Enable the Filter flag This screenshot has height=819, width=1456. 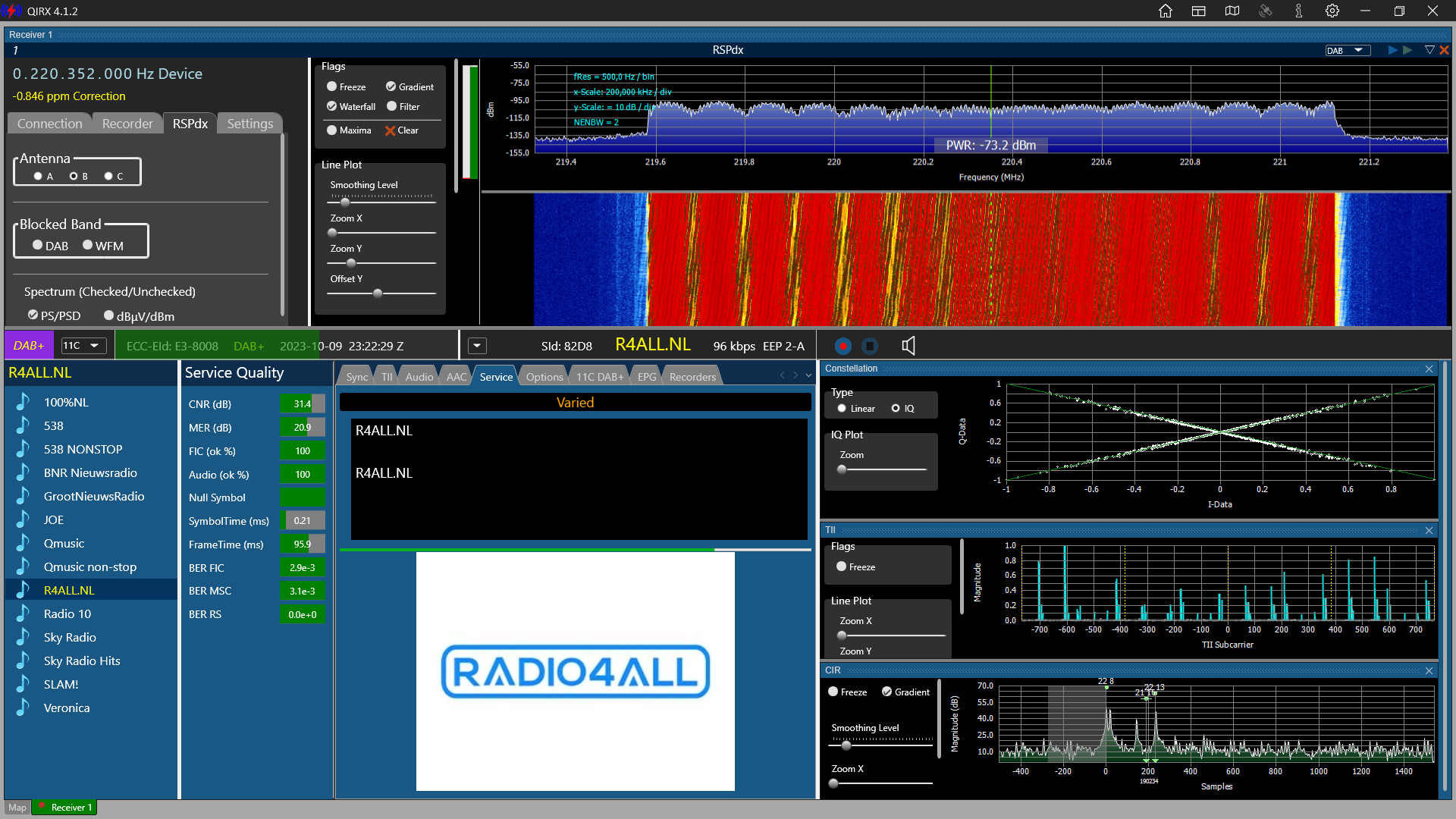(x=391, y=106)
